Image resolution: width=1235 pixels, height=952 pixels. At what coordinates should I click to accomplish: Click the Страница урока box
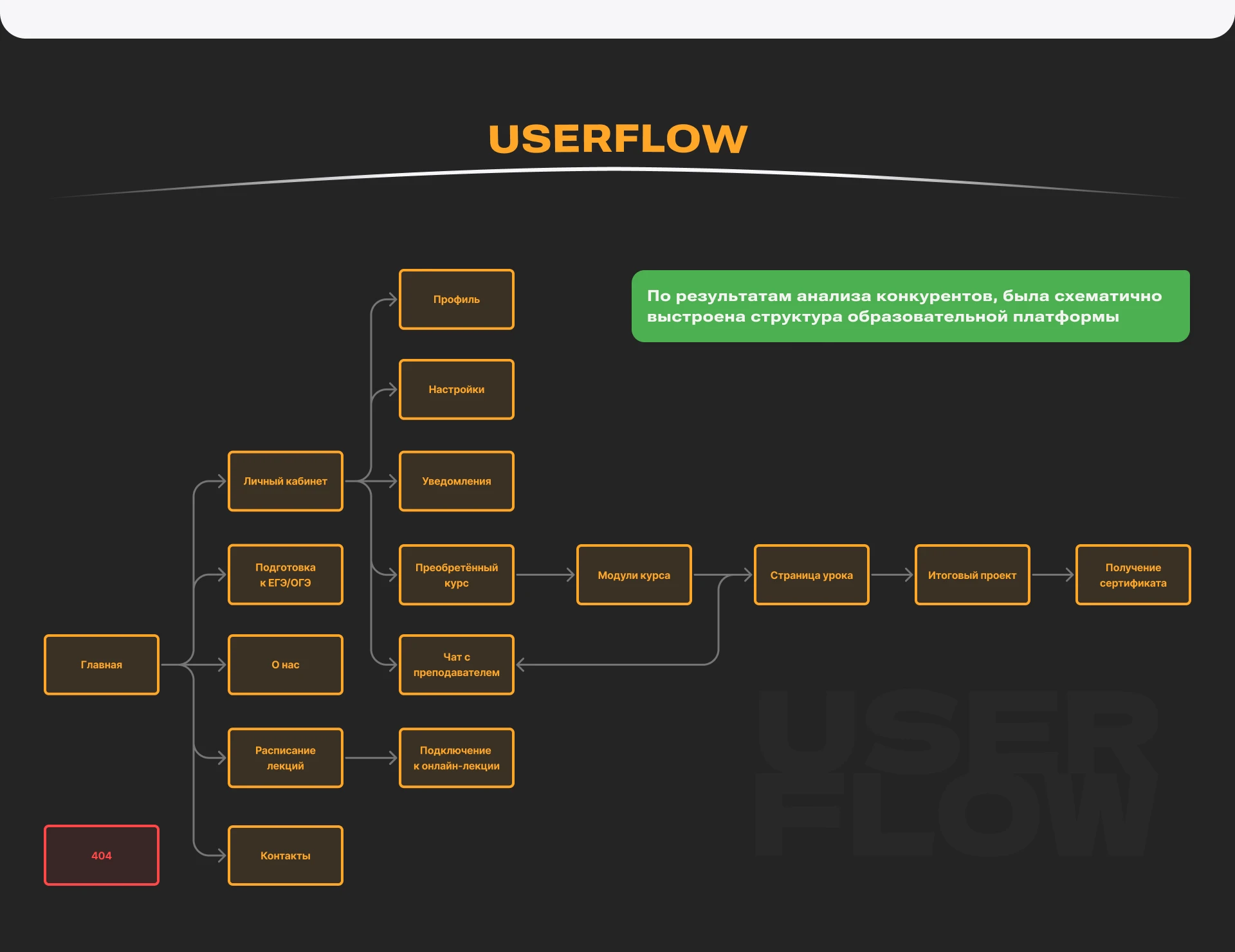coord(812,574)
